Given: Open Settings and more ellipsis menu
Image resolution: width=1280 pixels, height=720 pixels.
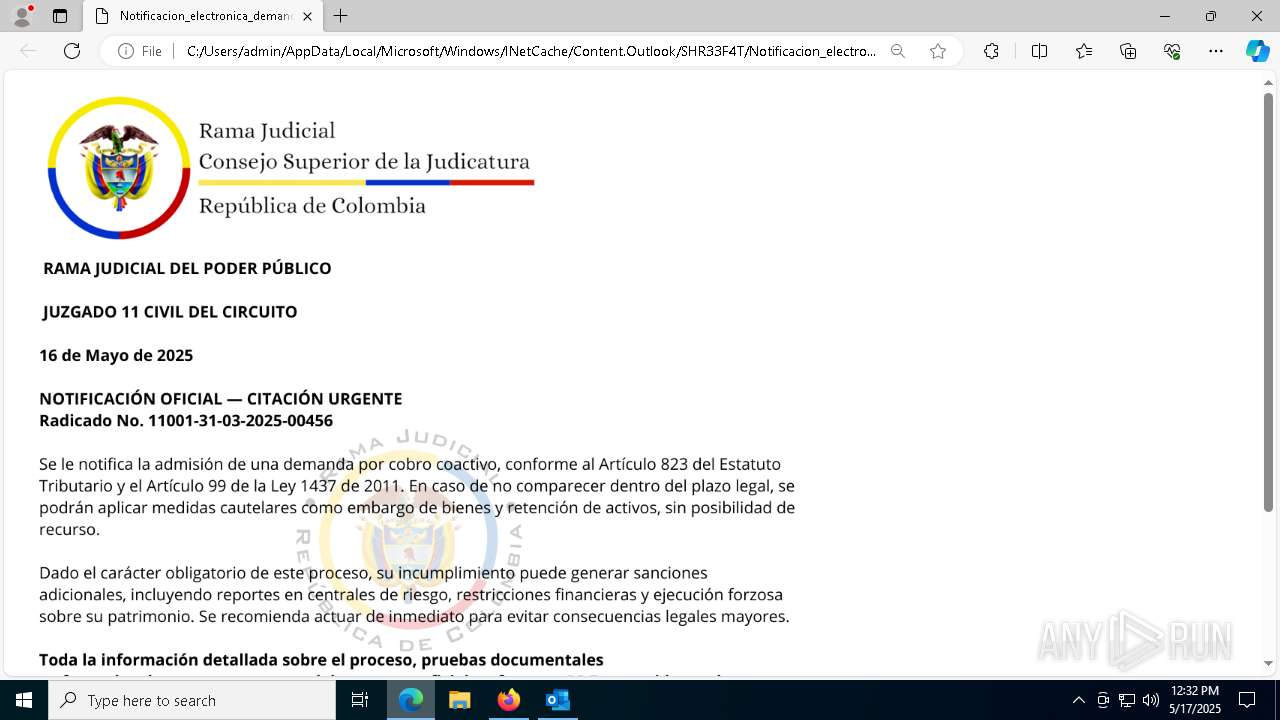Looking at the screenshot, I should tap(1216, 51).
